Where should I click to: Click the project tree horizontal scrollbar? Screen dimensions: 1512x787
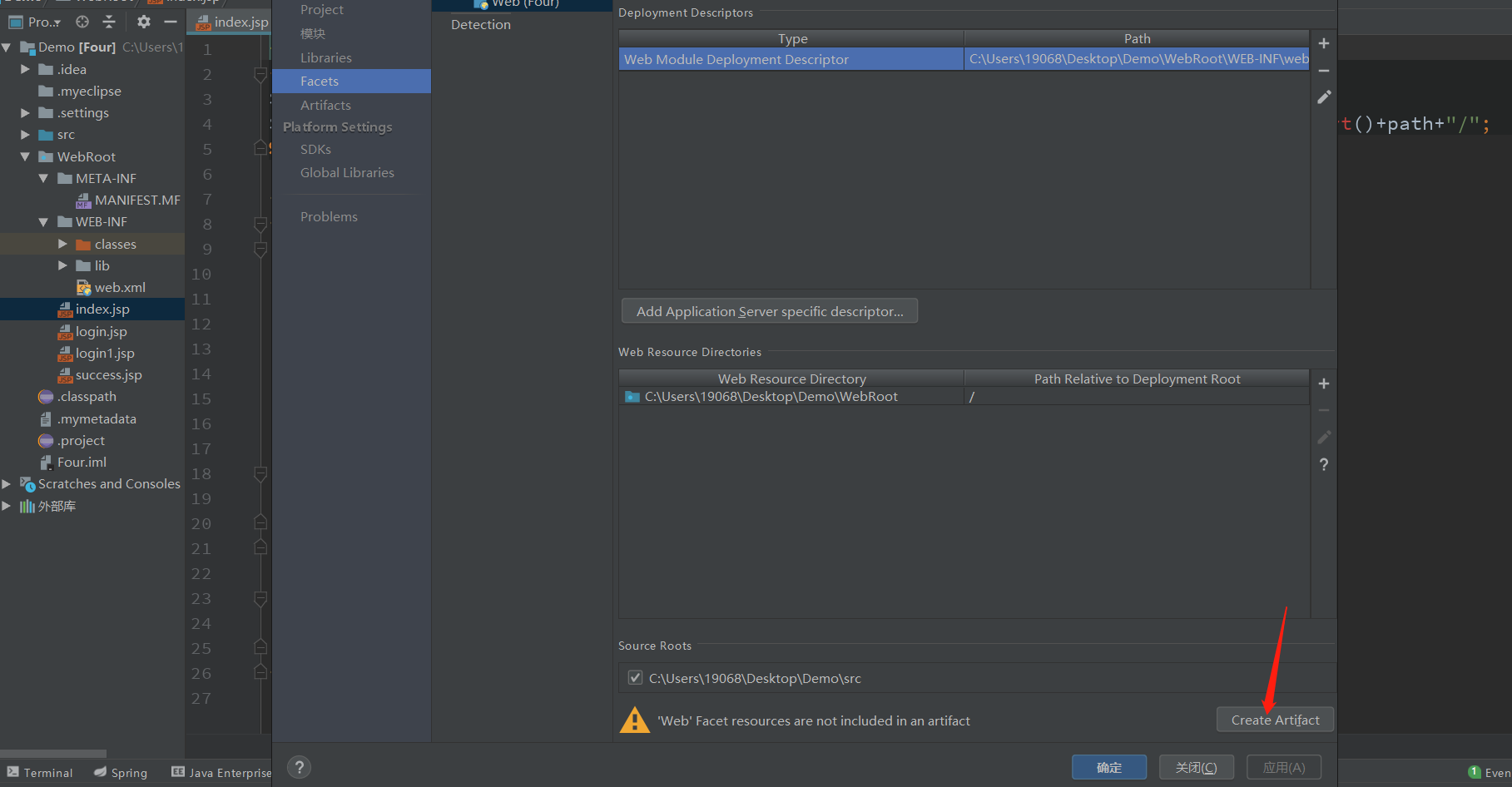point(53,754)
